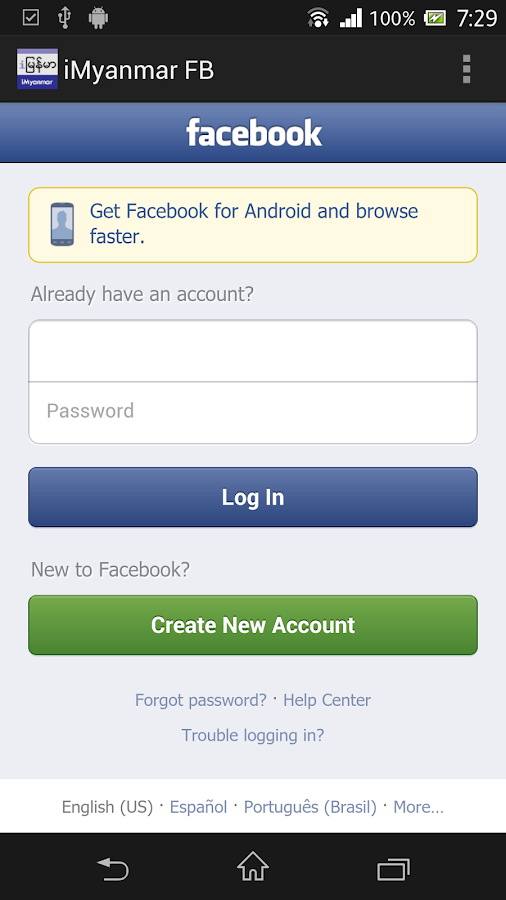Click the Create New Account button
This screenshot has width=506, height=900.
253,625
